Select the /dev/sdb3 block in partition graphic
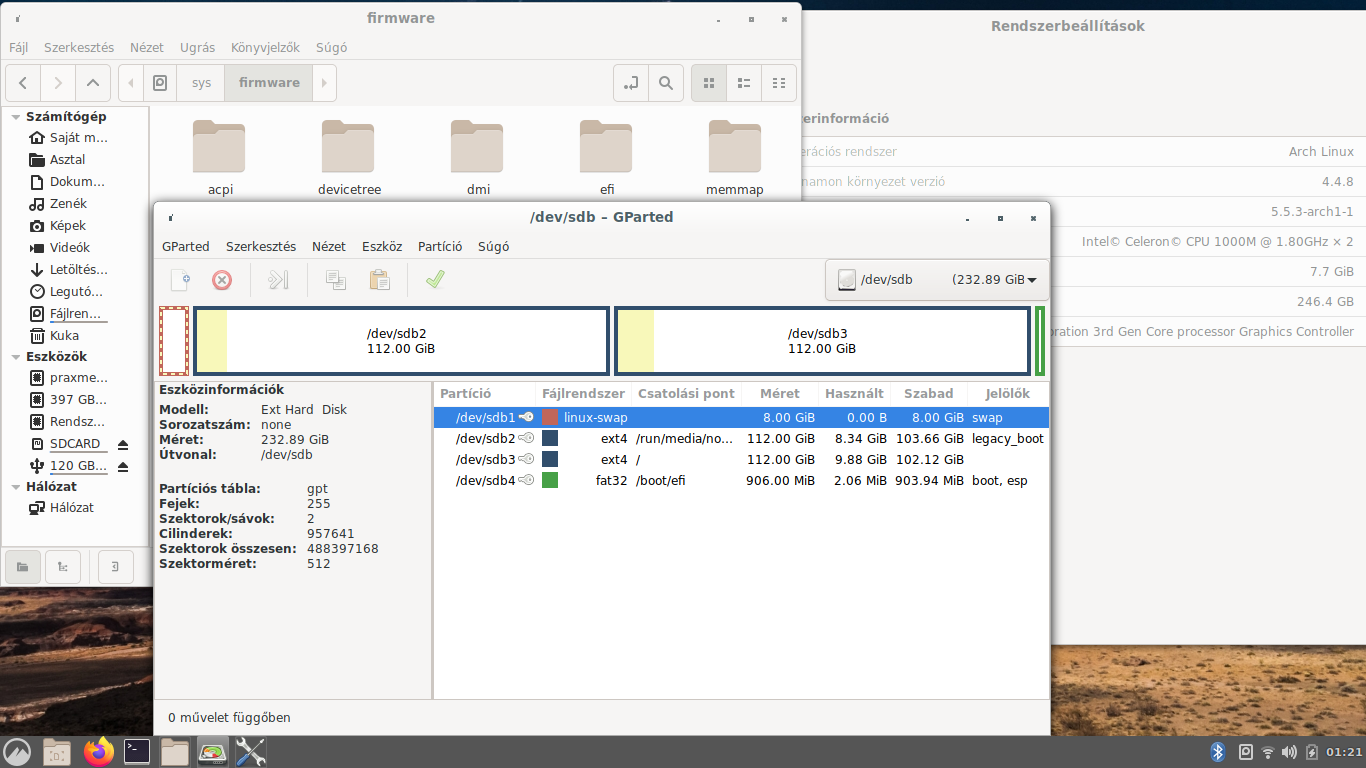1366x768 pixels. (x=822, y=341)
